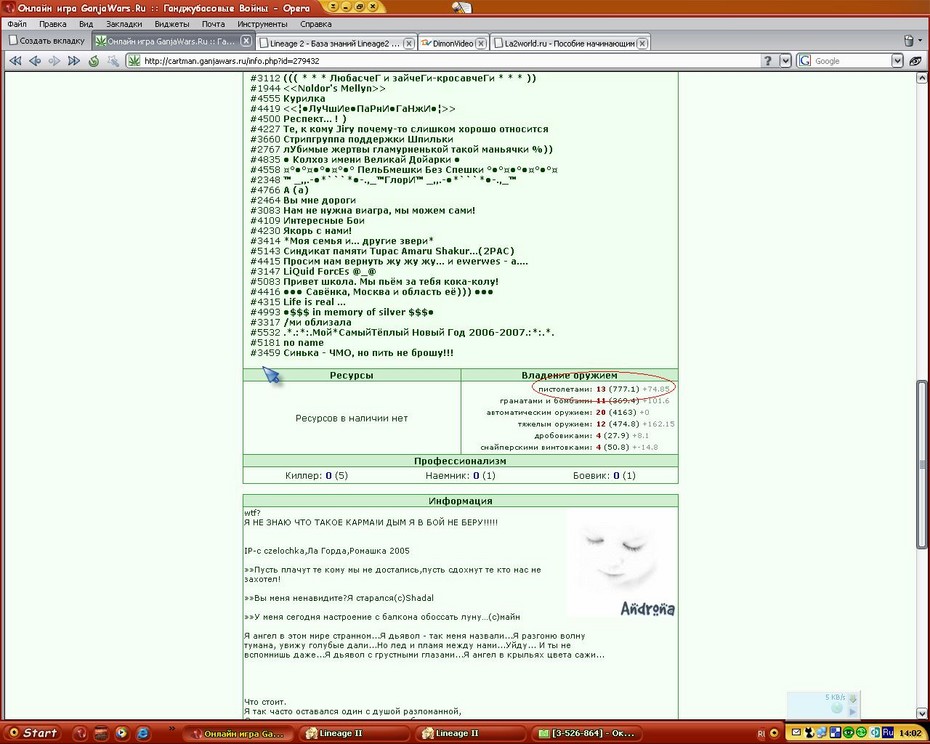The image size is (930, 744).
Task: Open the Закладки menu
Action: (x=124, y=24)
